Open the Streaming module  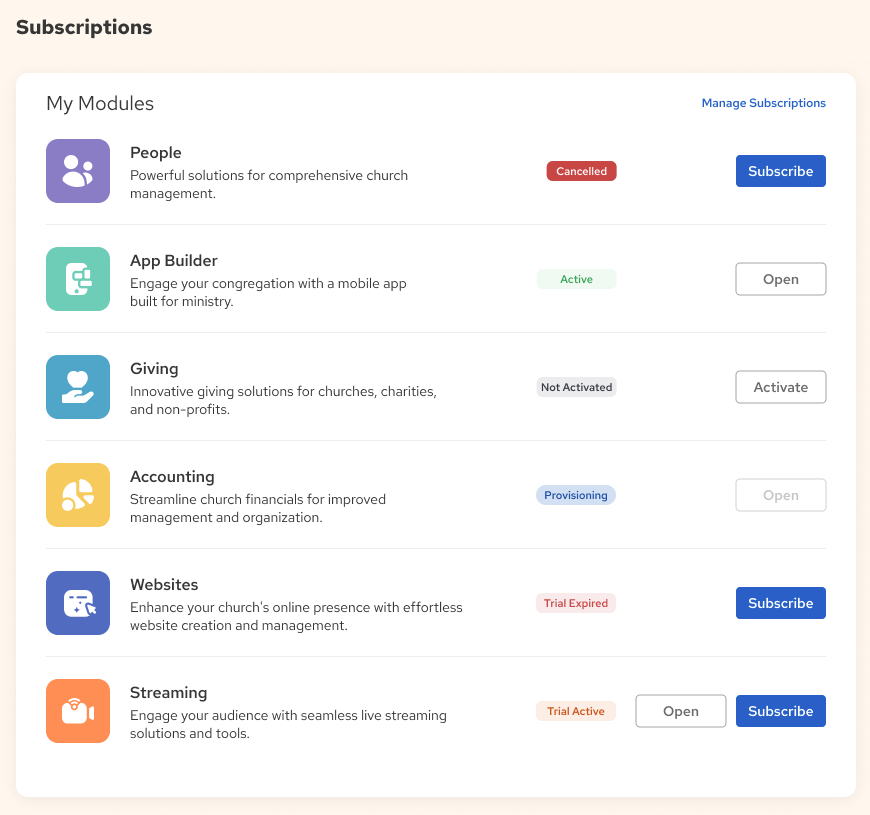tap(680, 710)
